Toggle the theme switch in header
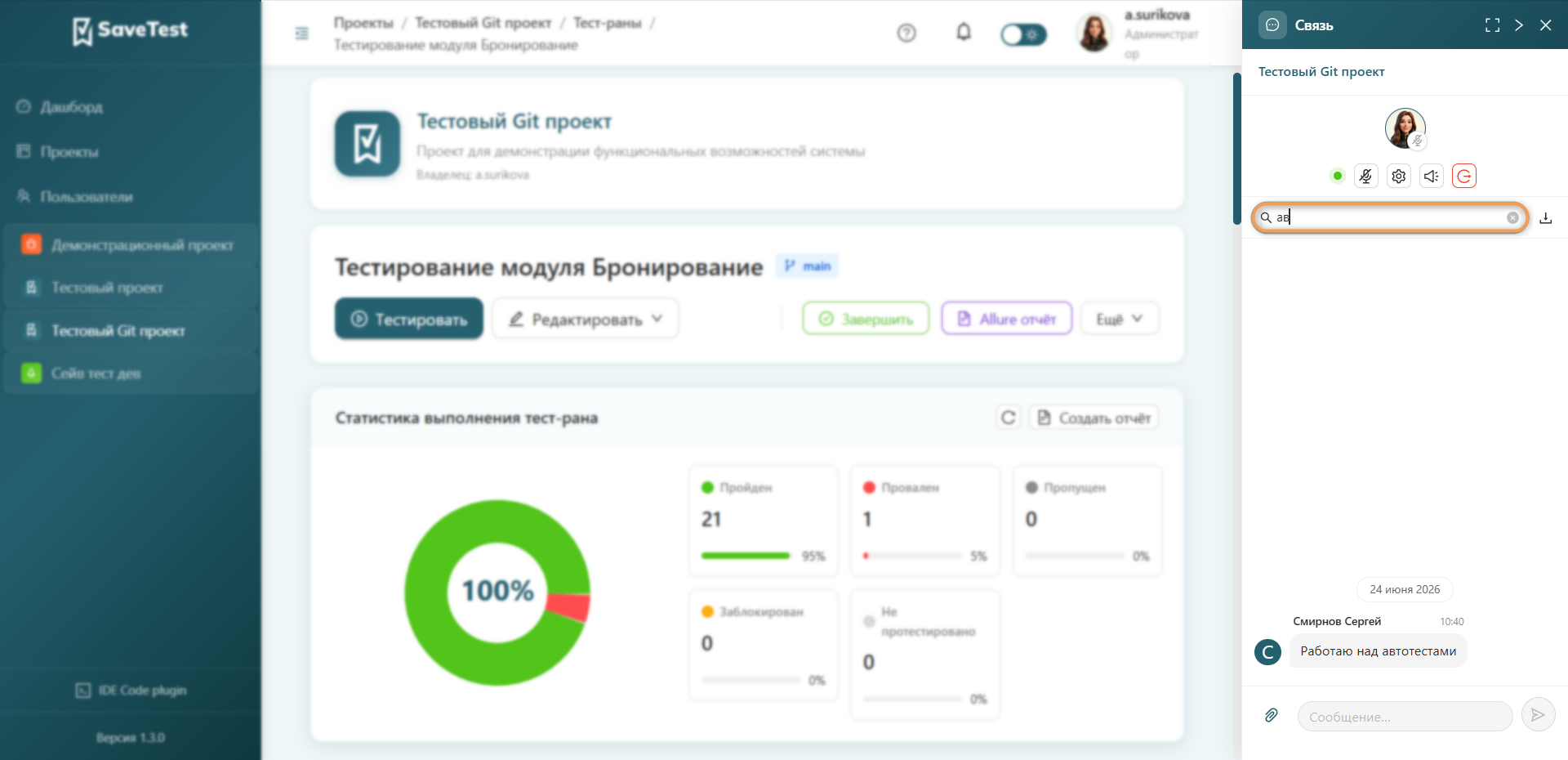Image resolution: width=1568 pixels, height=760 pixels. 1023,34
